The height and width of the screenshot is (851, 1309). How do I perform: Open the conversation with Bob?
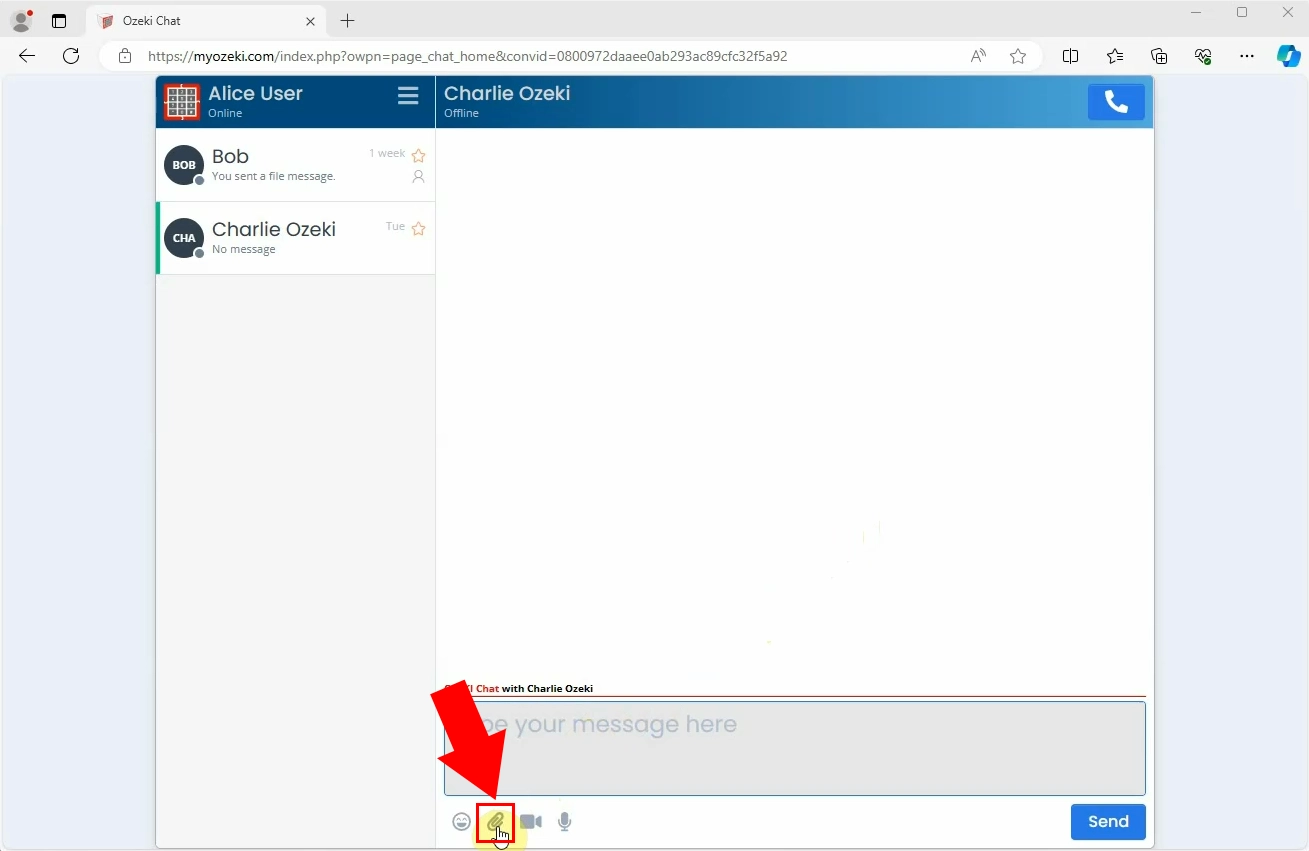(x=296, y=165)
